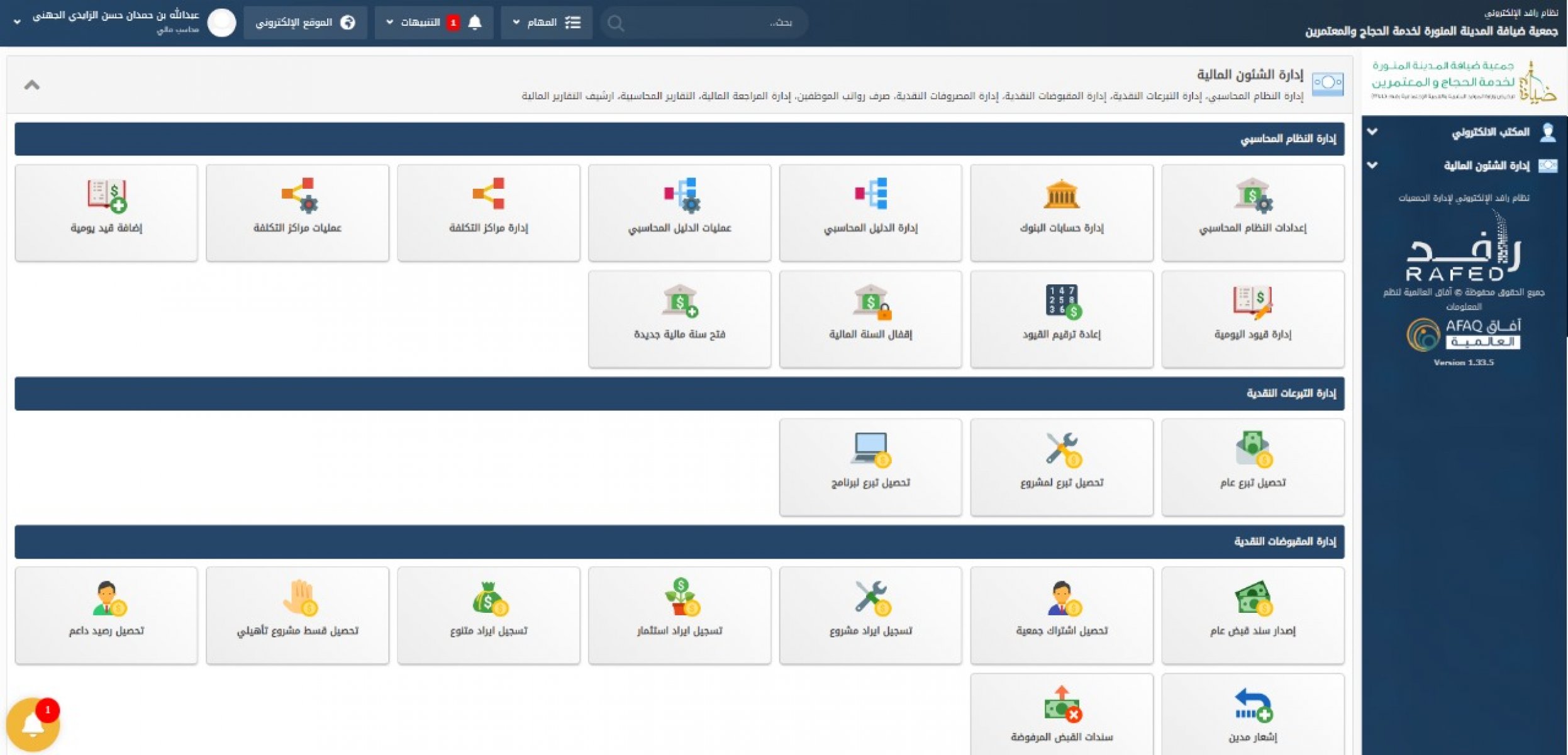Image resolution: width=1568 pixels, height=755 pixels.
Task: Click Version 1.33.5 text
Action: 1464,362
